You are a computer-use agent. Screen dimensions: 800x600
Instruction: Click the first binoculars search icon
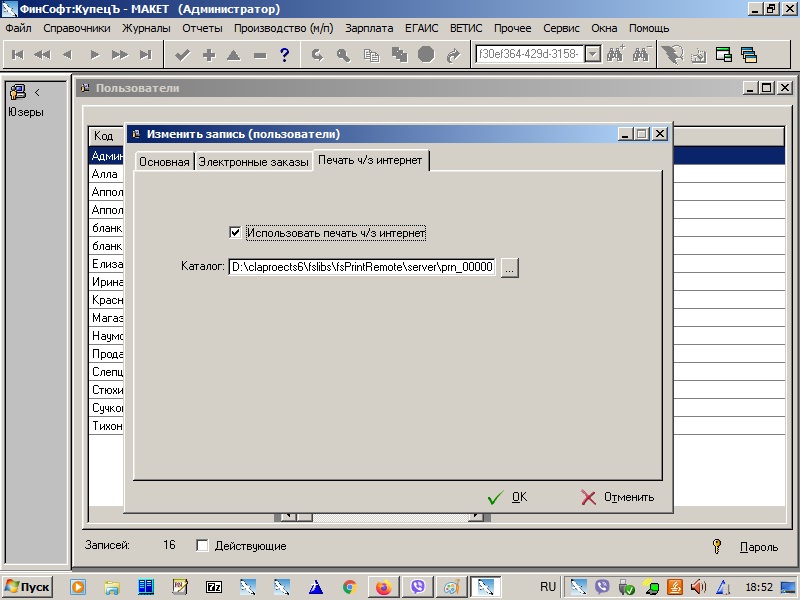(615, 55)
